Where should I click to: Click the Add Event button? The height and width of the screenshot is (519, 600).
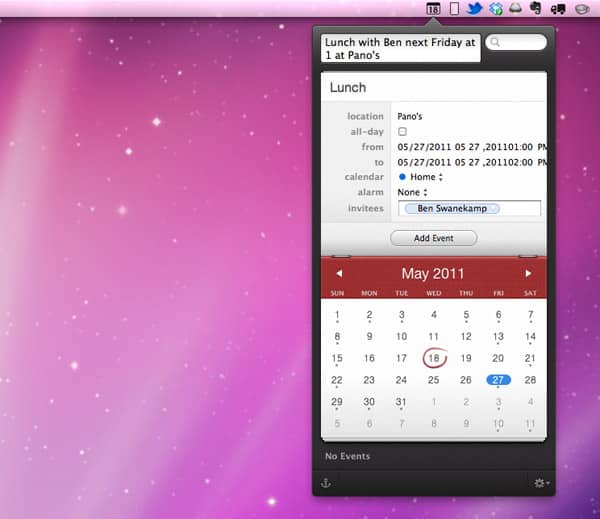[433, 238]
